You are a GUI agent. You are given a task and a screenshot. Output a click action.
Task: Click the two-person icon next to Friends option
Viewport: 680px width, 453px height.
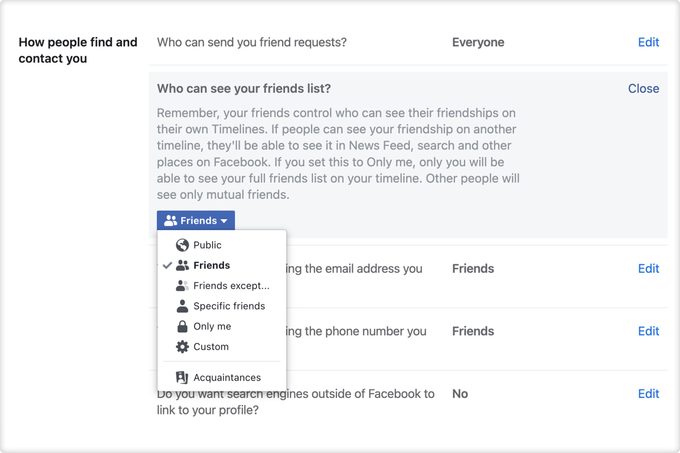(182, 266)
